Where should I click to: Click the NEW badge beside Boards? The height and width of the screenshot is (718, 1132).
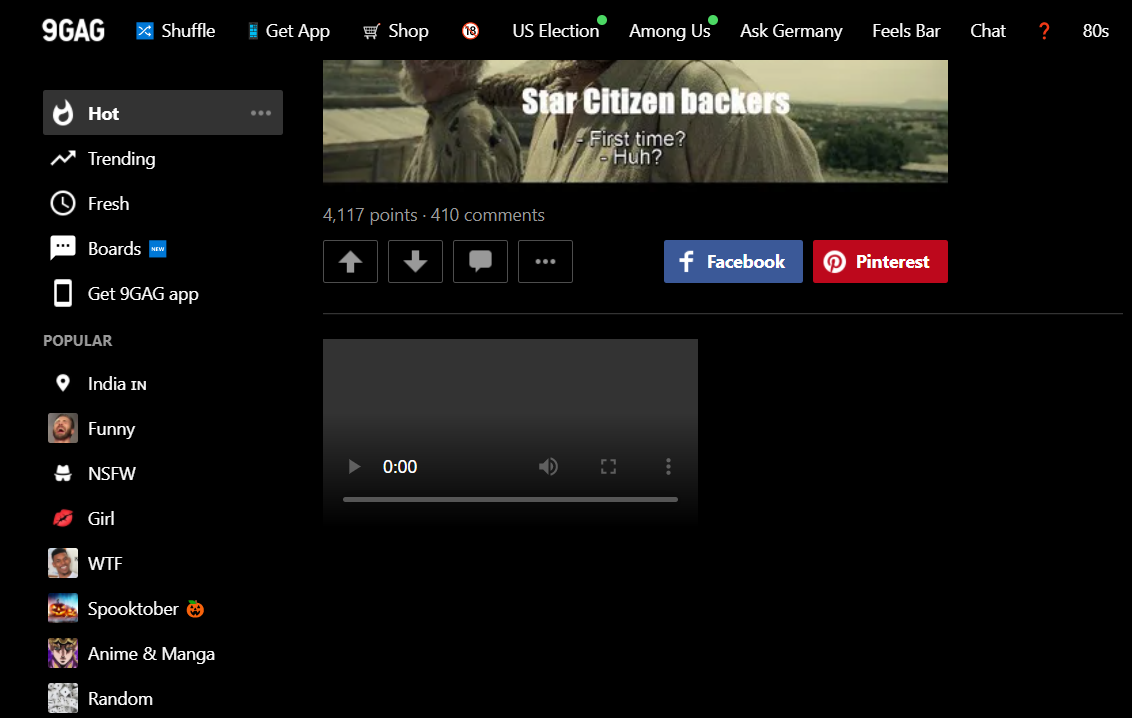click(x=157, y=248)
